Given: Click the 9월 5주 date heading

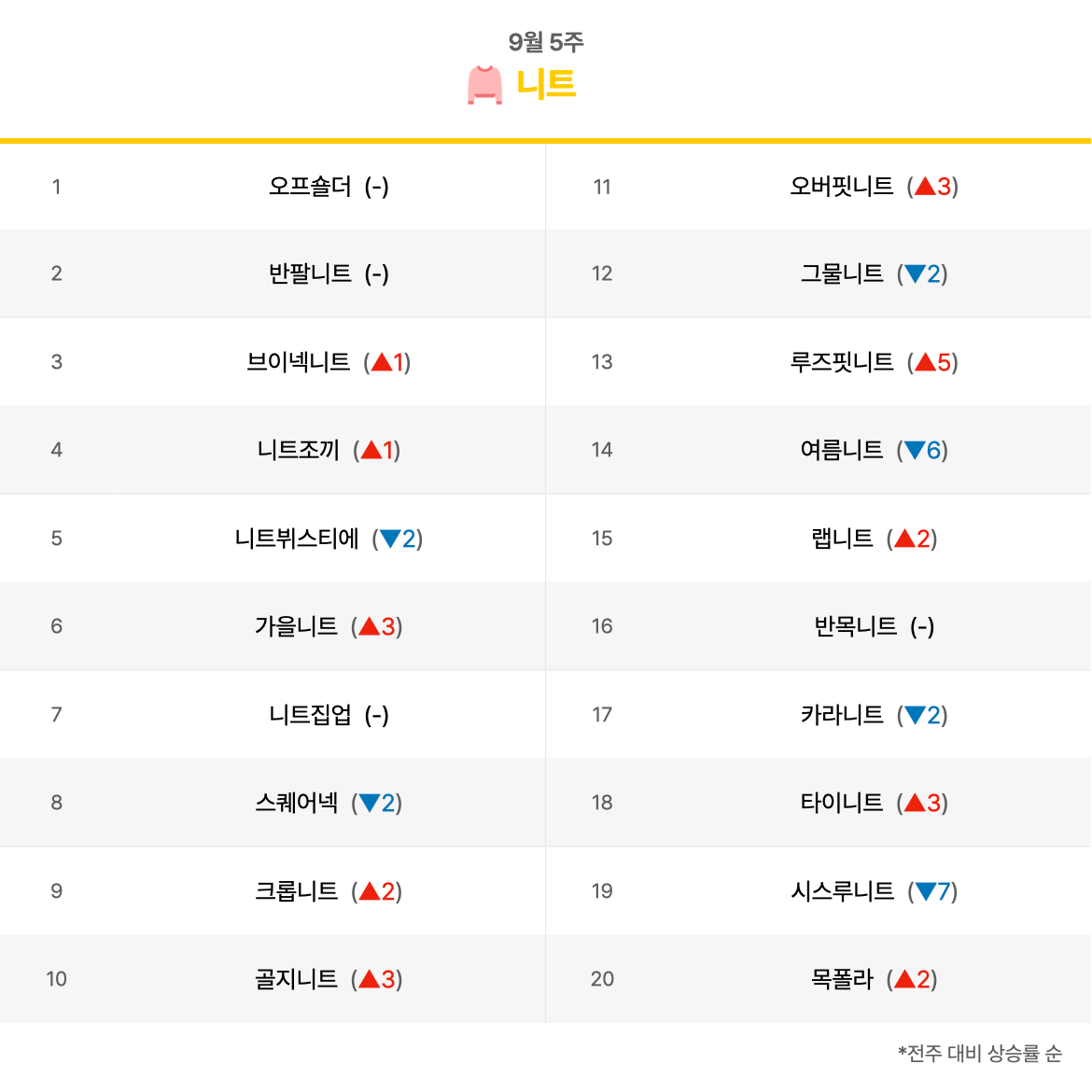Looking at the screenshot, I should tap(545, 42).
